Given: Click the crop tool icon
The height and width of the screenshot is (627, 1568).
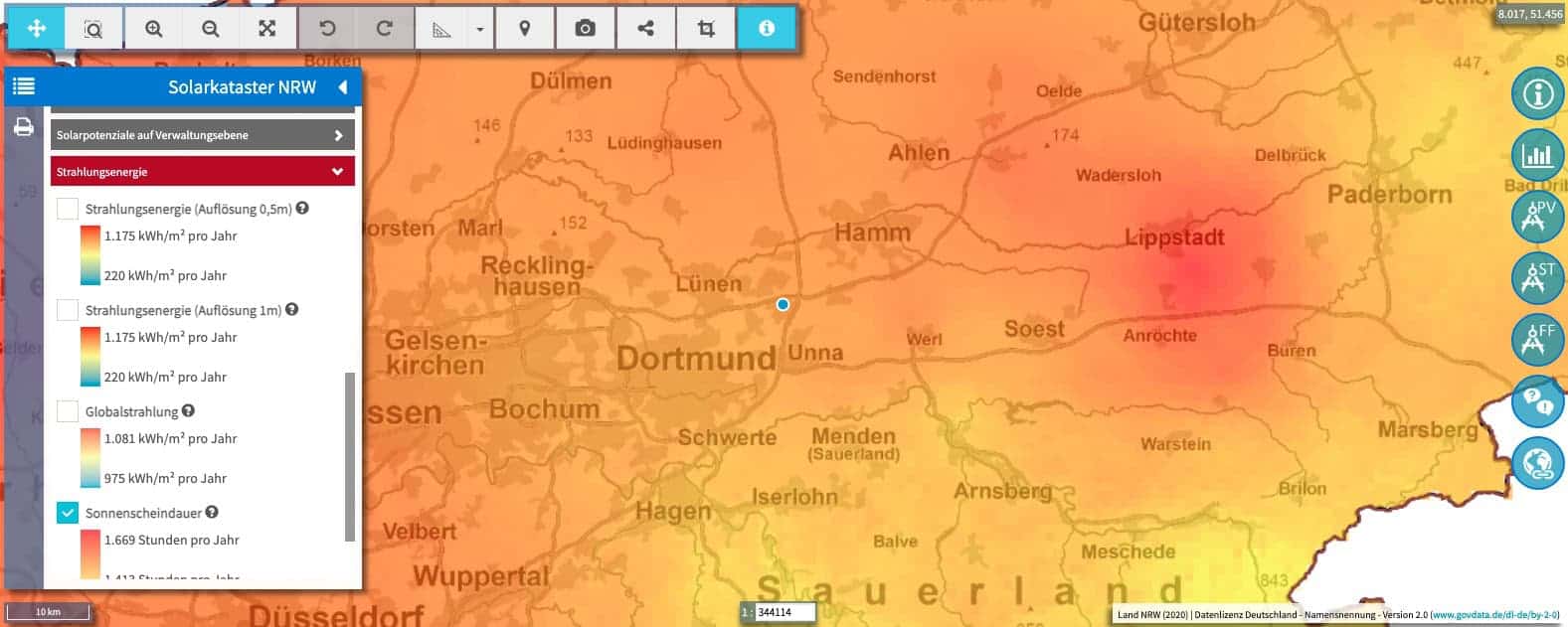Looking at the screenshot, I should pyautogui.click(x=706, y=29).
